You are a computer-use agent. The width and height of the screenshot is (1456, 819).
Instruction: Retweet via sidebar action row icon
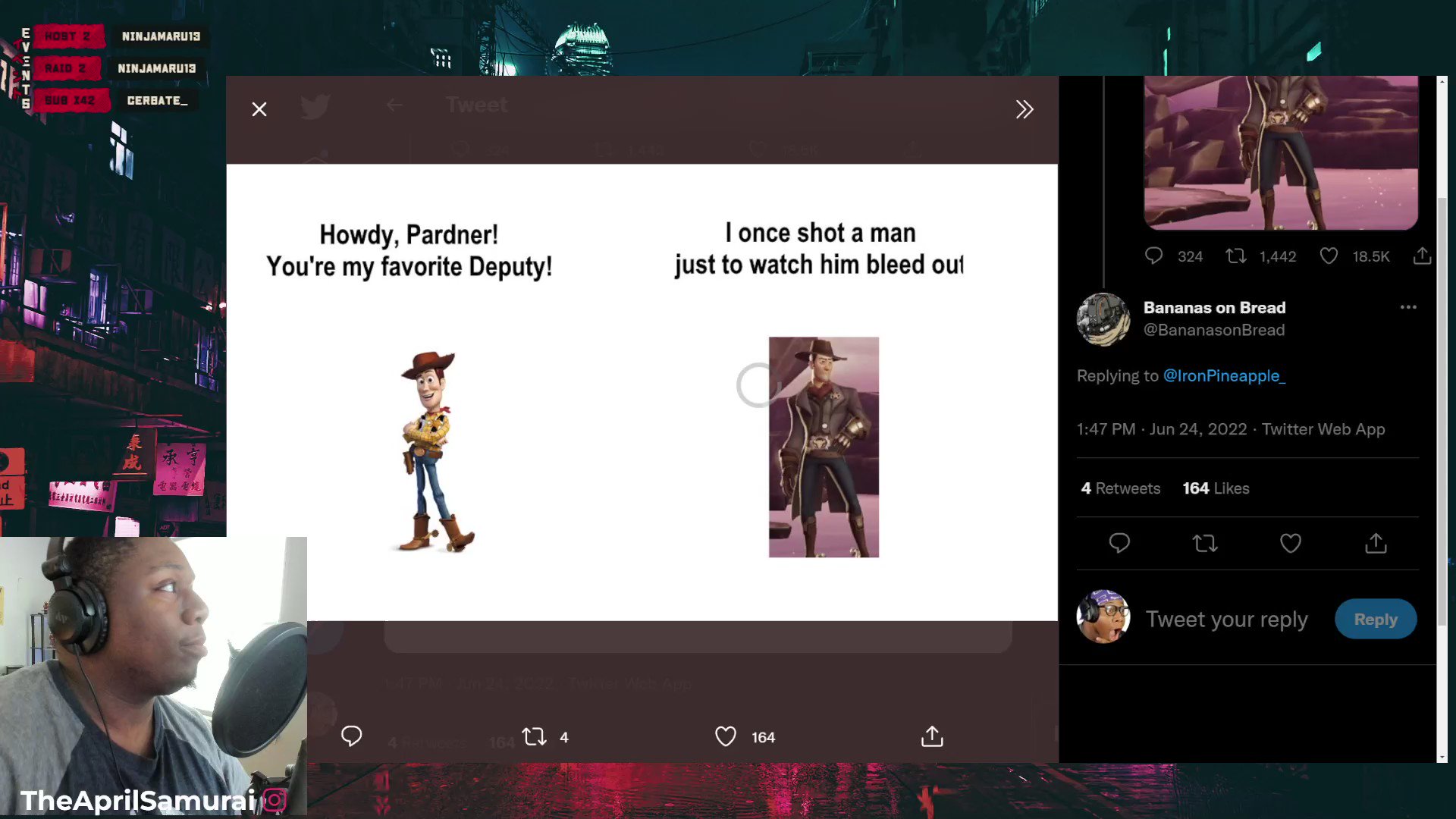click(x=1205, y=543)
